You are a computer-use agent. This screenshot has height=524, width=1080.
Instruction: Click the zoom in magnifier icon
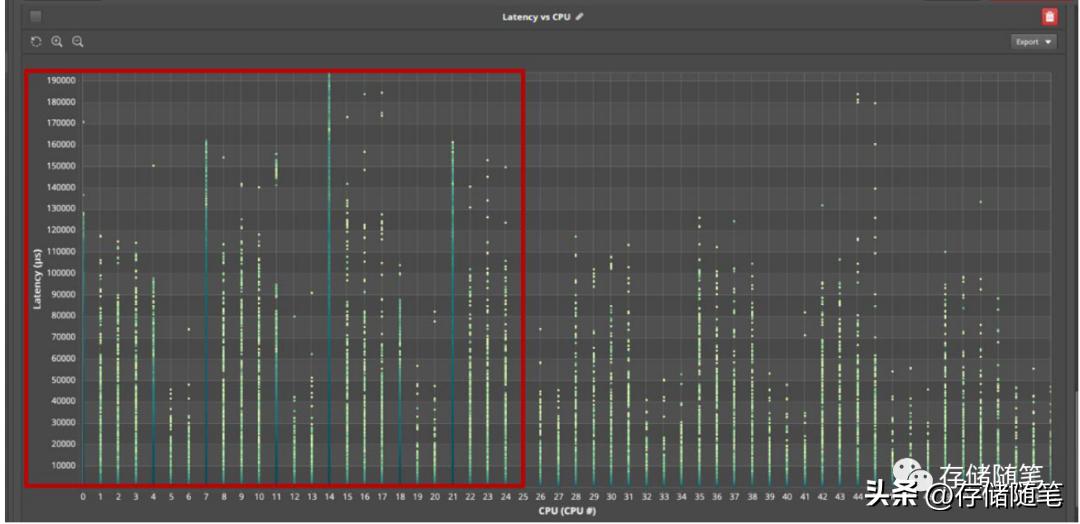pos(57,42)
